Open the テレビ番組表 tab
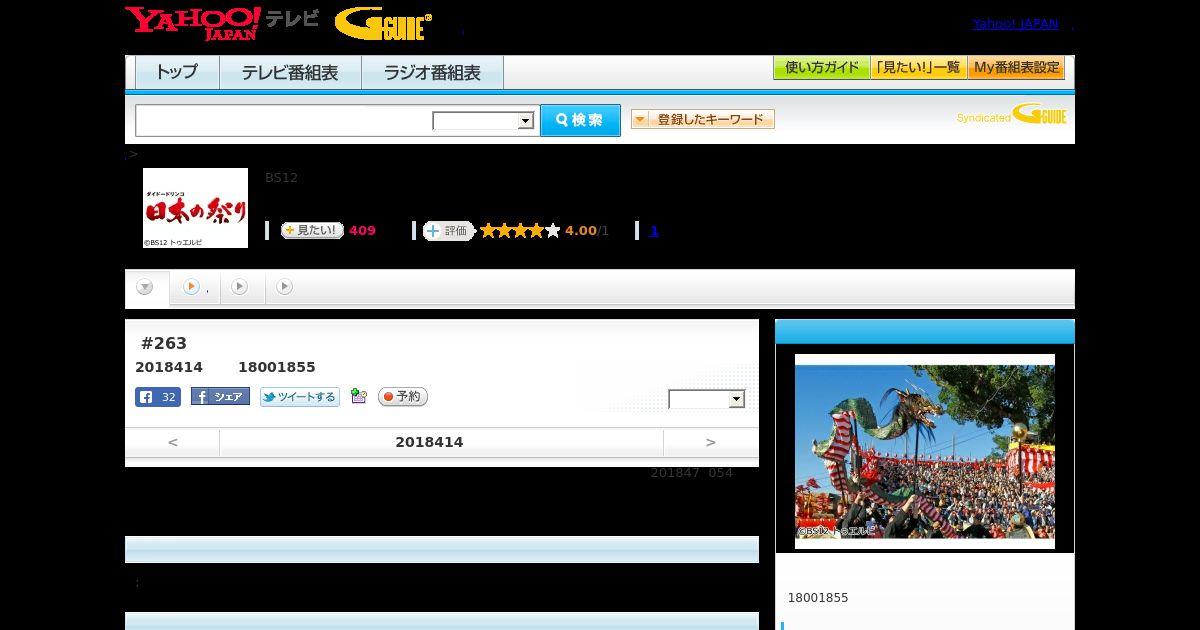The height and width of the screenshot is (630, 1200). (290, 73)
